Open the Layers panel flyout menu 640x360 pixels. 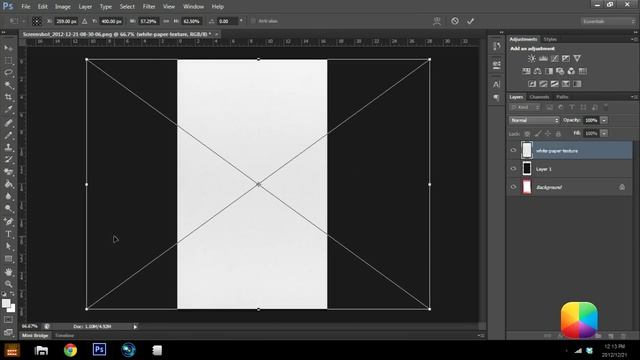634,97
